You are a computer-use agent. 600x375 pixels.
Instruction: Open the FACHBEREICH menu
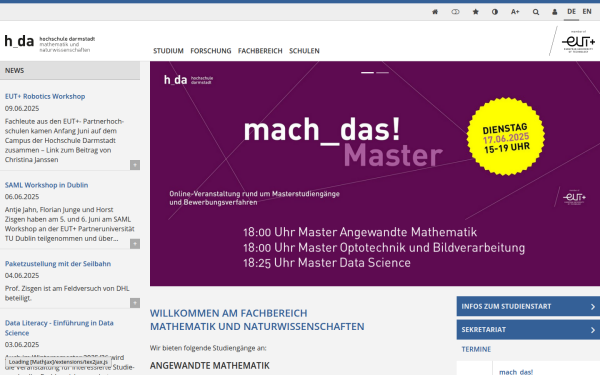click(260, 51)
